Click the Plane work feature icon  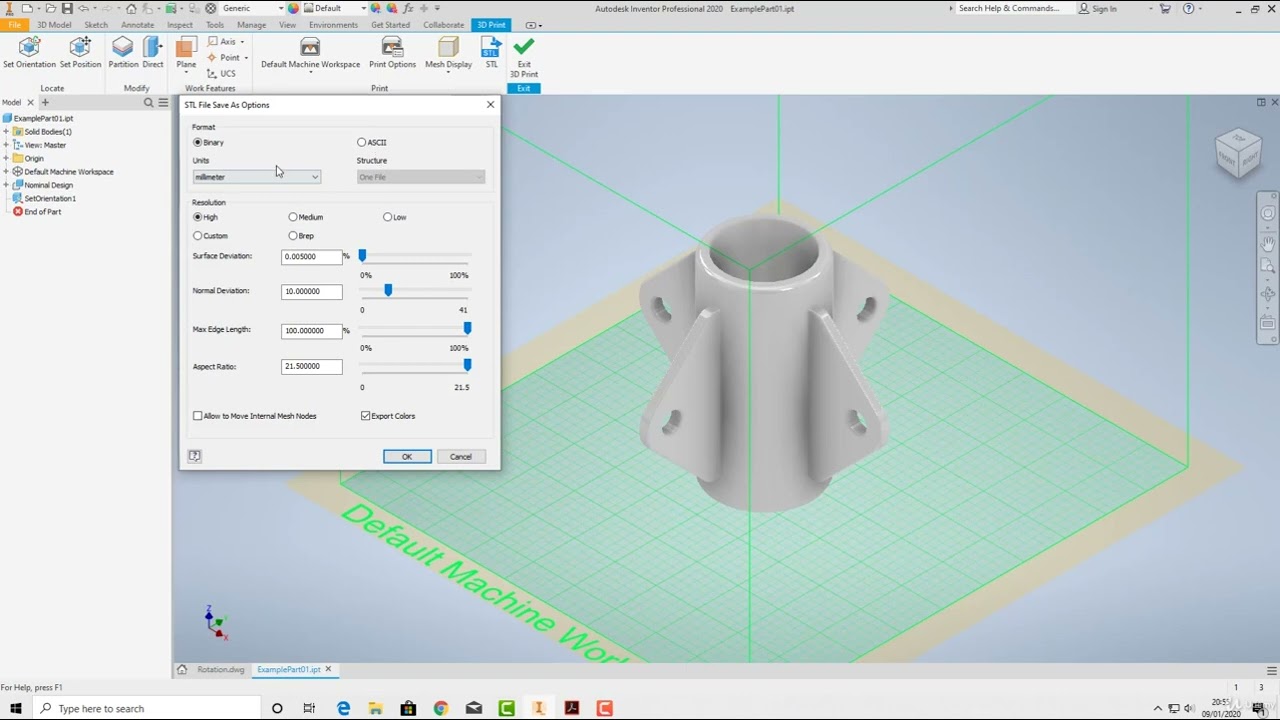click(x=186, y=53)
